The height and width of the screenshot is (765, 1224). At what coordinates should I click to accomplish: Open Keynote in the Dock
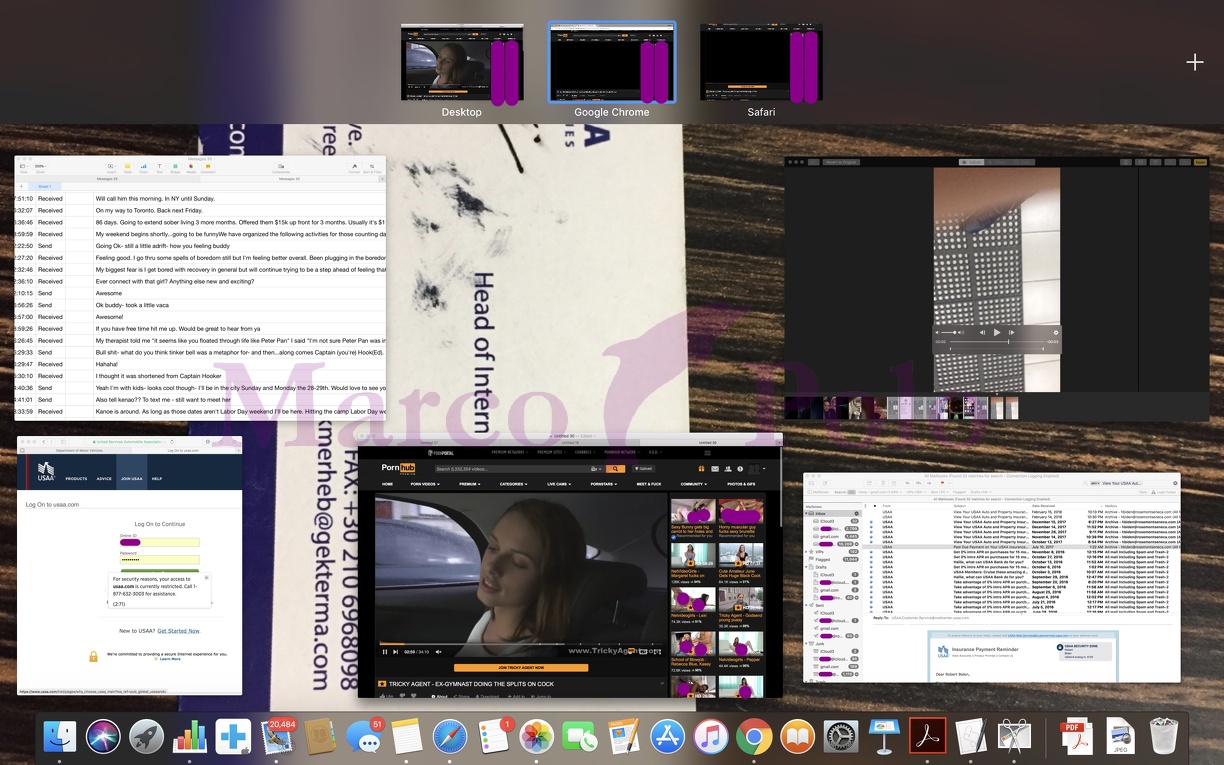coord(884,738)
